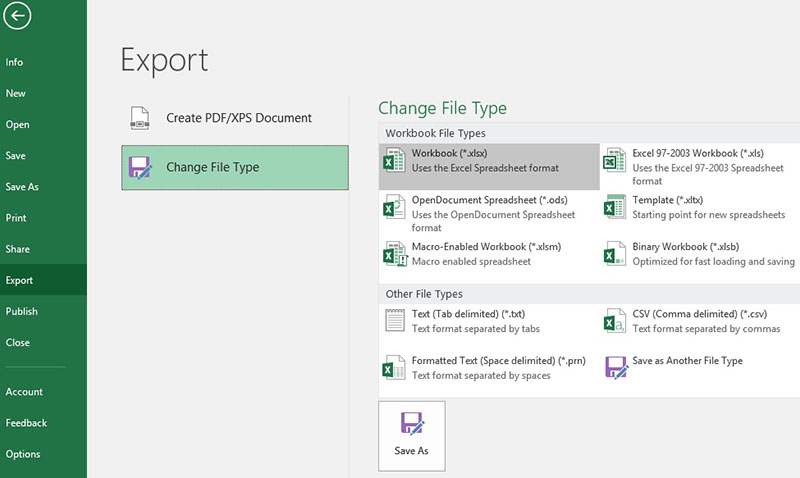This screenshot has width=800, height=478.
Task: Click 'Macro enabled spreadsheet' description
Action: click(471, 262)
